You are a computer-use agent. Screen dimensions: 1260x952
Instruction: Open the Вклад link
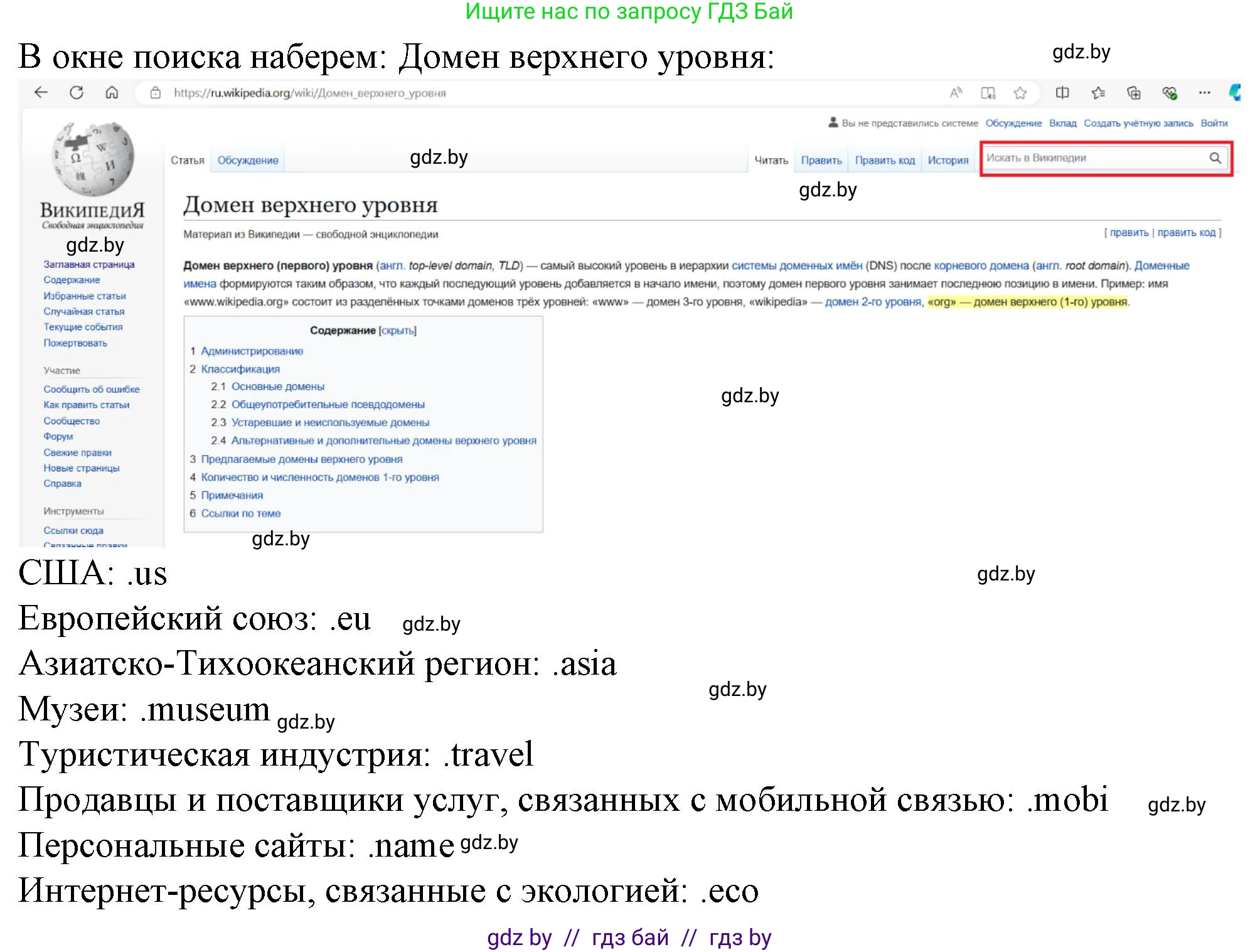pyautogui.click(x=1063, y=123)
